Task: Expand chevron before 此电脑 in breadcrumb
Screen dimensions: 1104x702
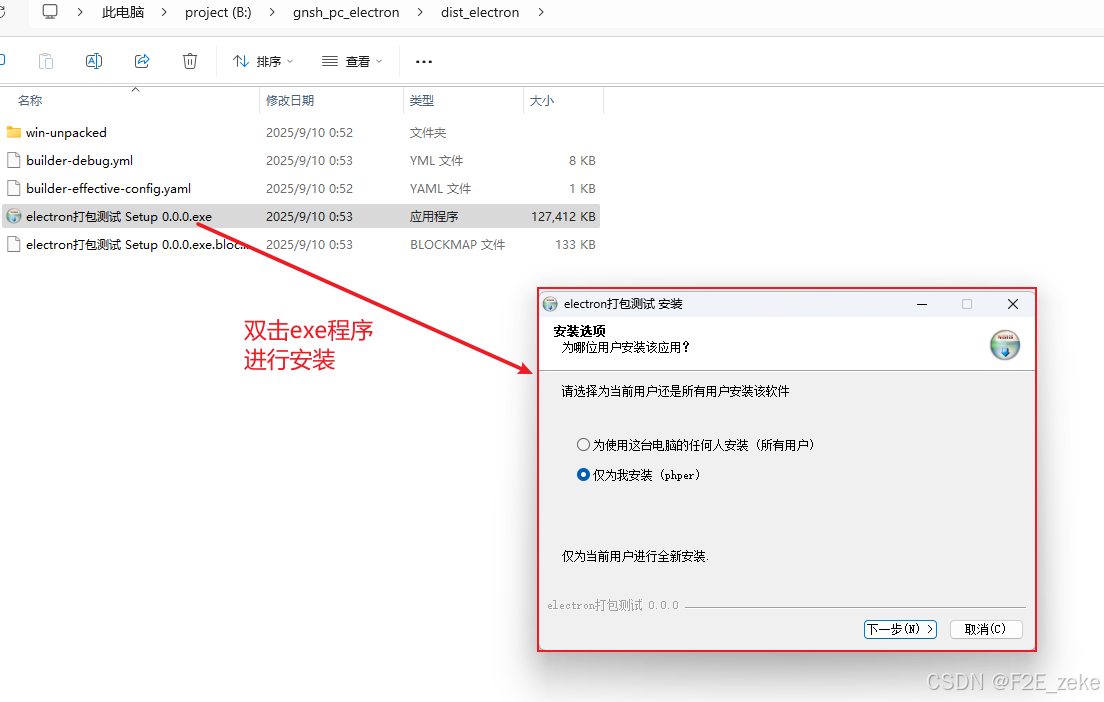Action: (80, 12)
